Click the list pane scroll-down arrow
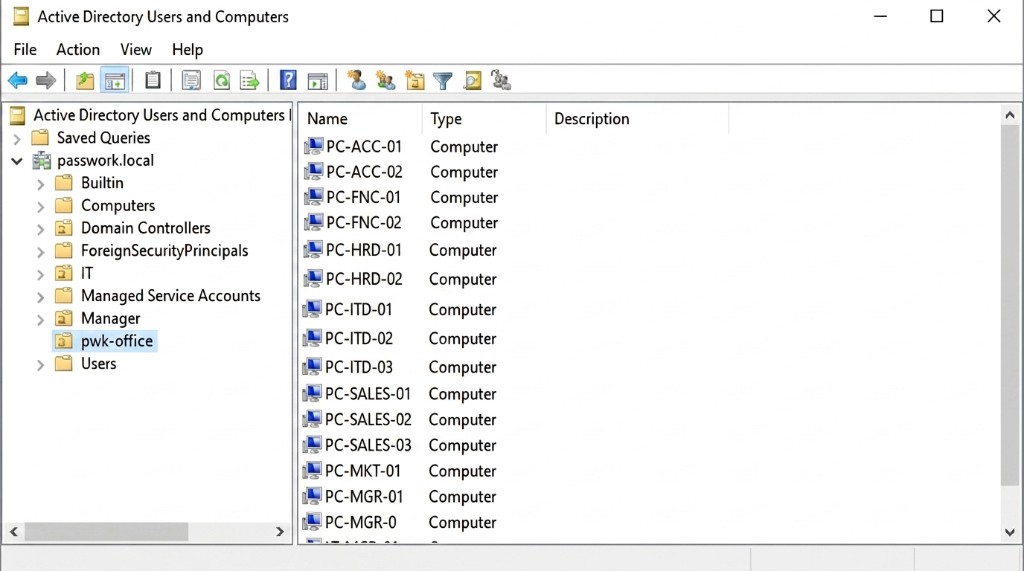 pos(1010,532)
